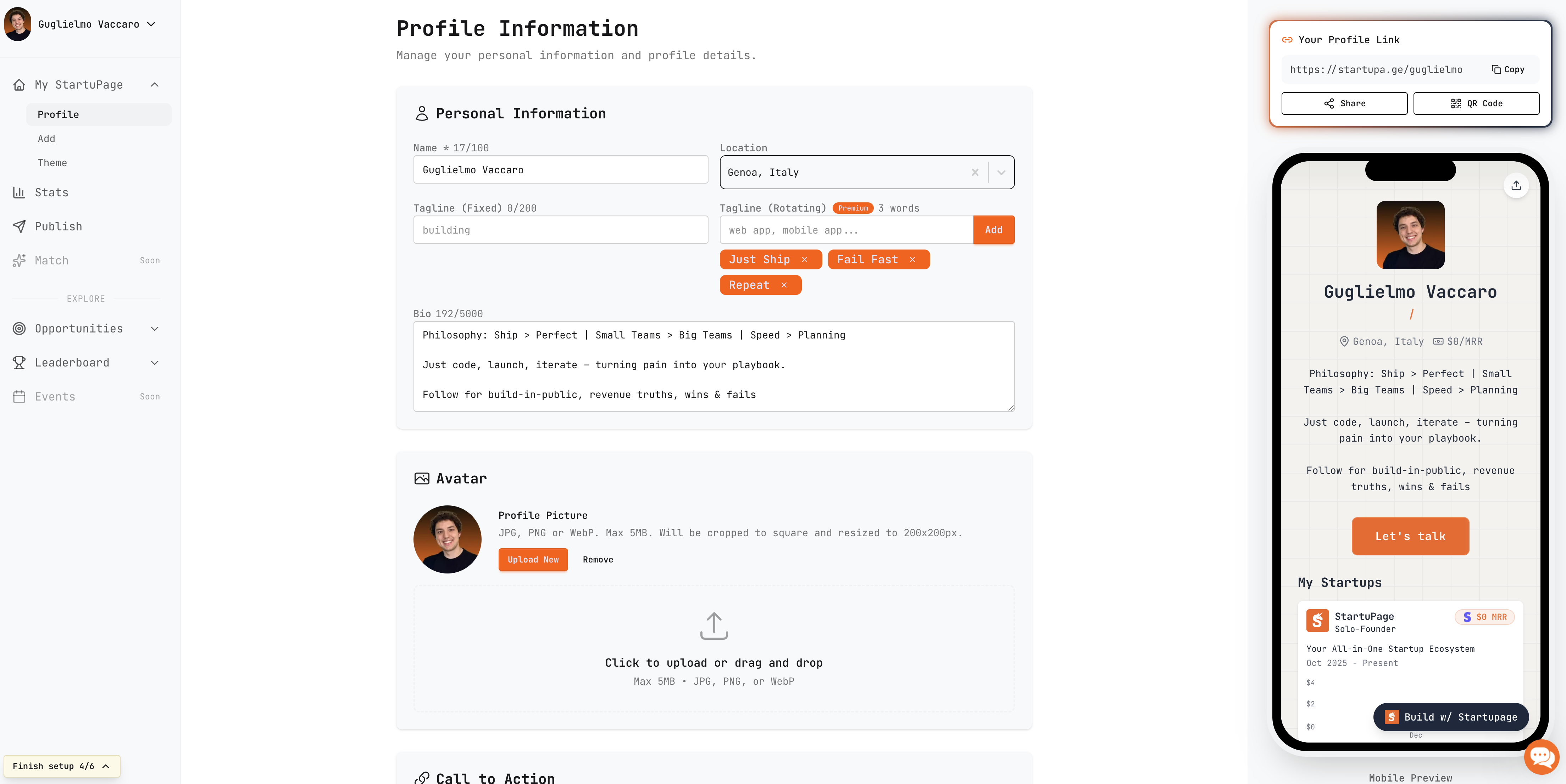Click the Upload New button
Viewport: 1566px width, 784px height.
[x=533, y=559]
